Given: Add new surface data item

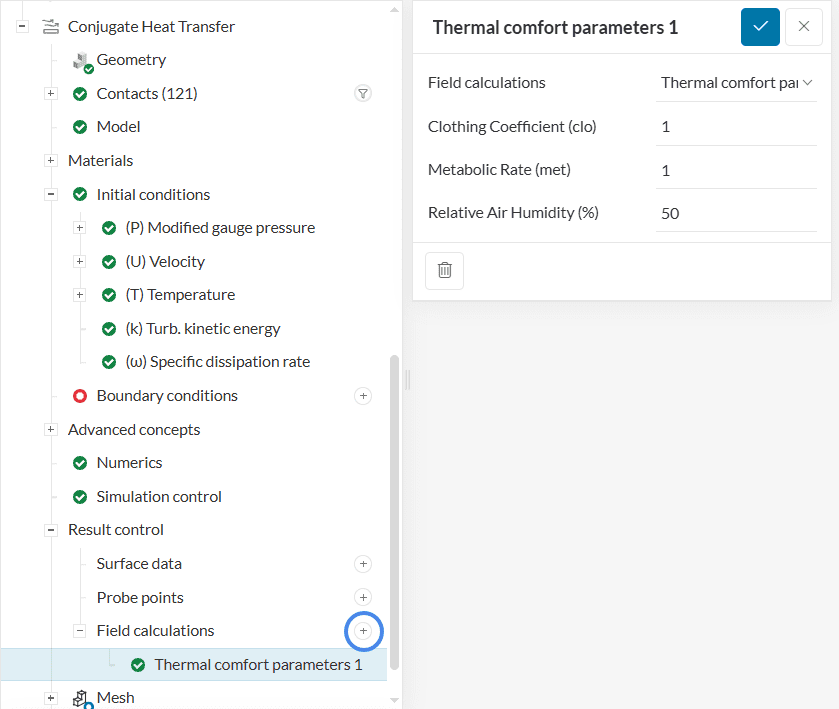Looking at the screenshot, I should pyautogui.click(x=363, y=564).
